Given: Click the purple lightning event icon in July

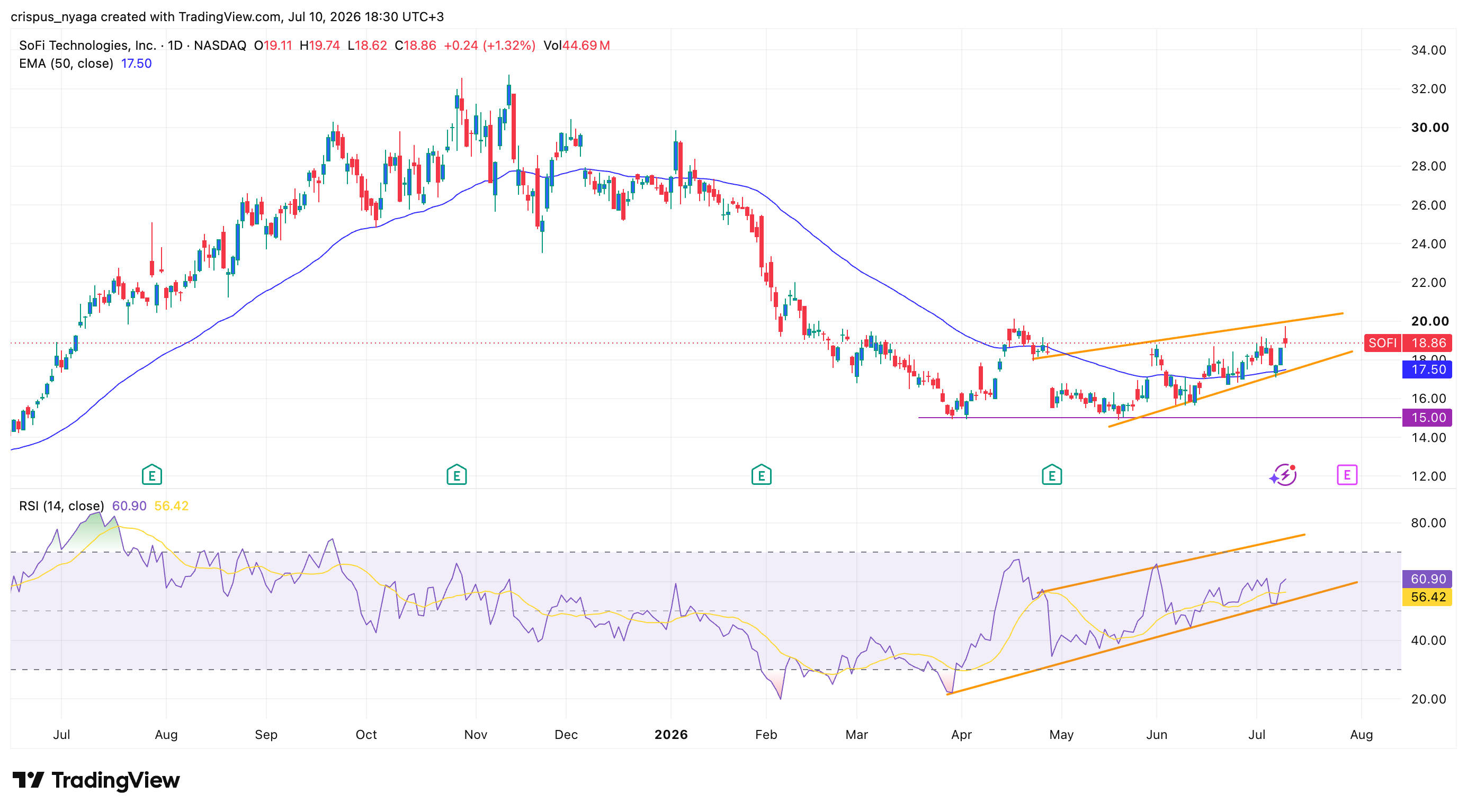Looking at the screenshot, I should pos(1284,475).
